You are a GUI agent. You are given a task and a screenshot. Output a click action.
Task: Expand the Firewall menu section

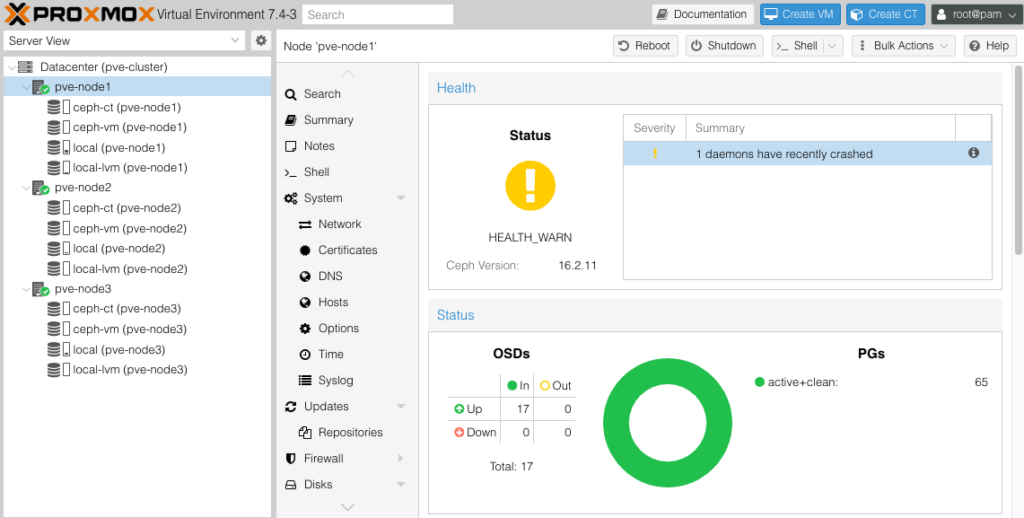click(x=401, y=459)
